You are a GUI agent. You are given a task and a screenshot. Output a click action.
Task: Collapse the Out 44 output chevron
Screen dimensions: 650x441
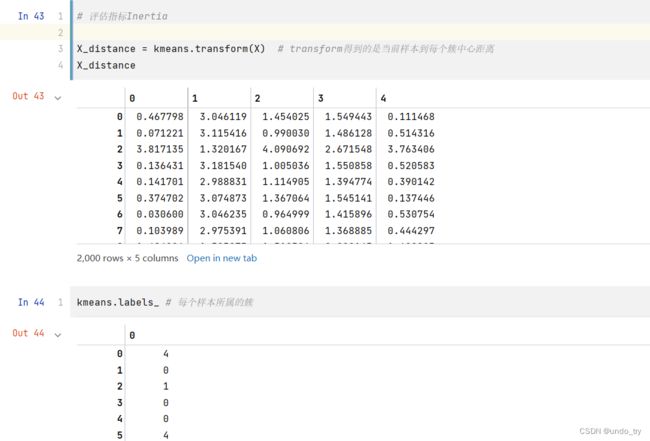(58, 333)
